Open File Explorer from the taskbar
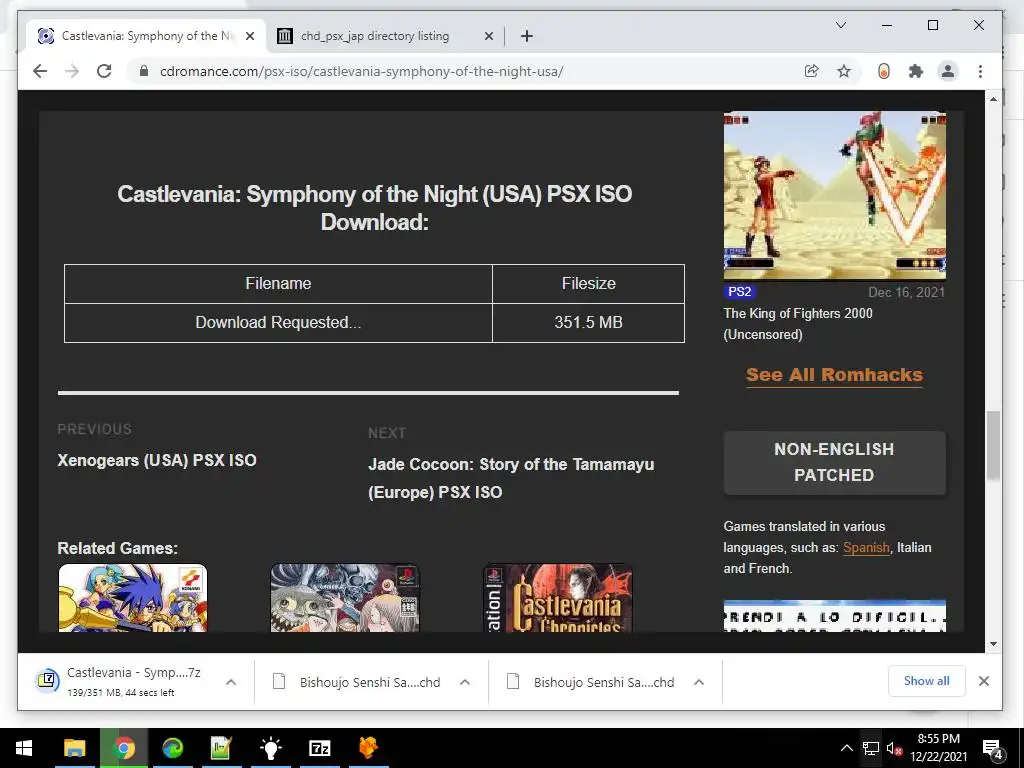 (74, 748)
